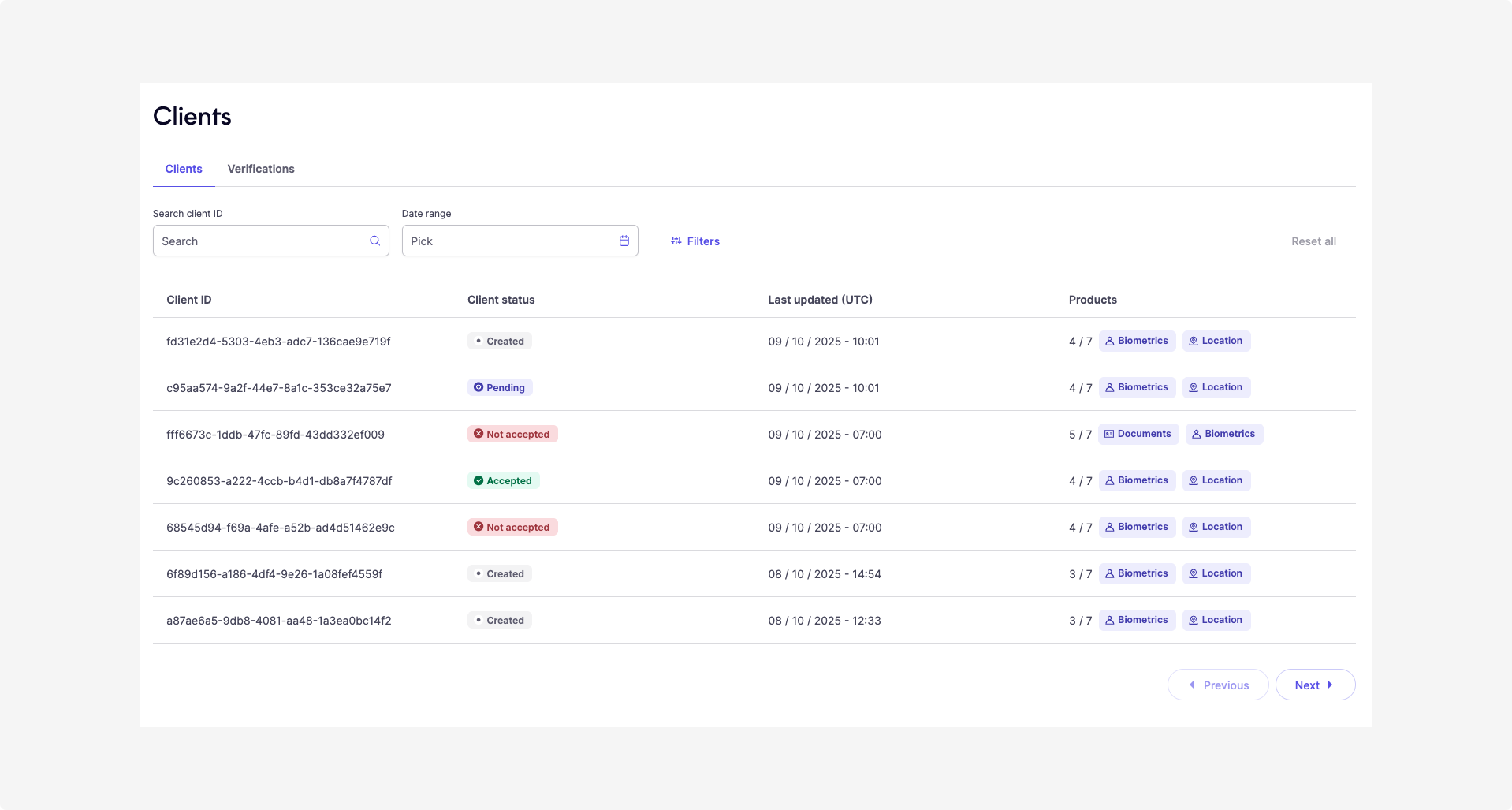This screenshot has width=1512, height=810.
Task: Open client 9c260853-a222-4ccb-b4d1-db8a7f4787df
Action: 279,481
